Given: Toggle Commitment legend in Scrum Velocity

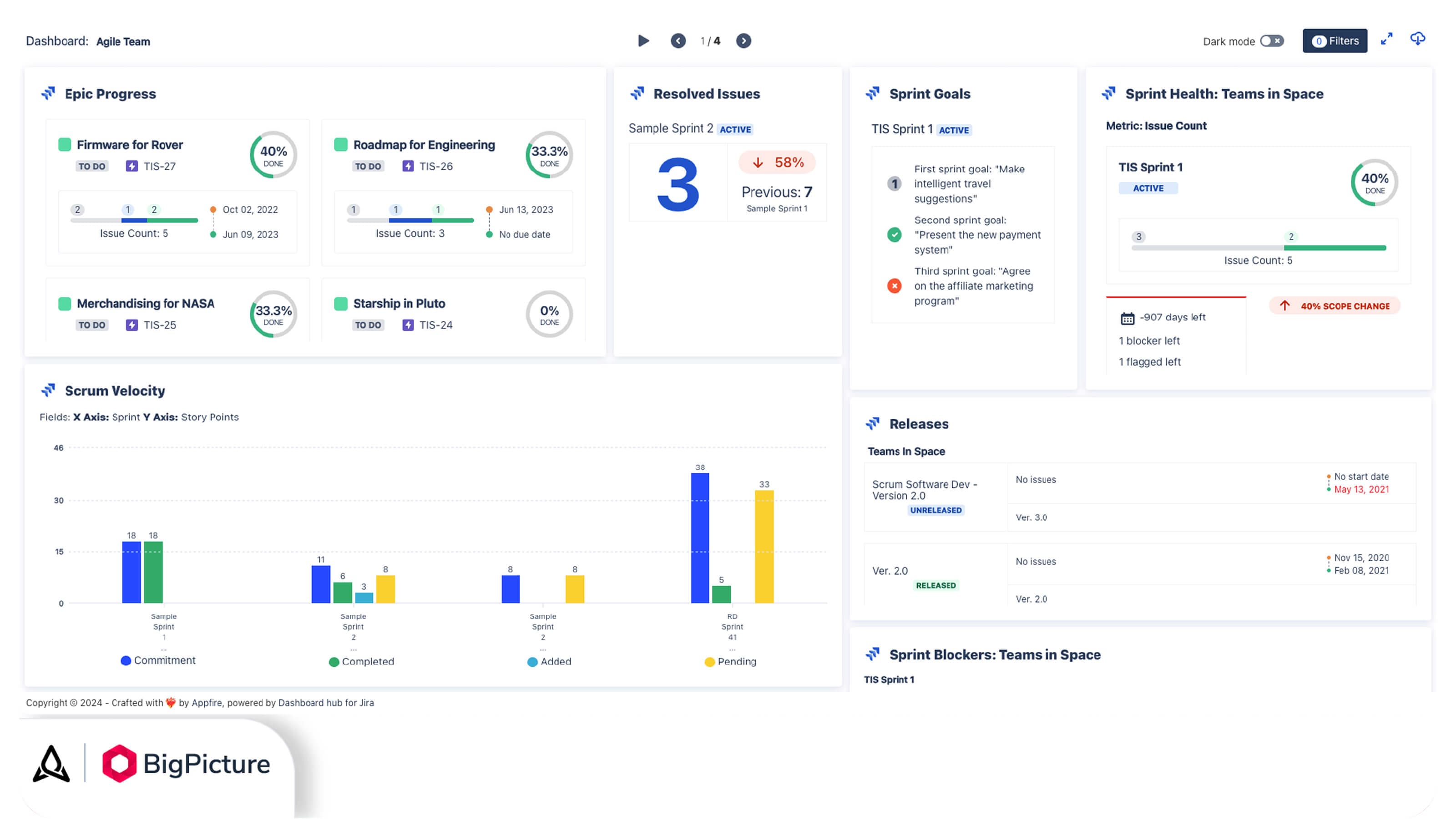Looking at the screenshot, I should (158, 660).
